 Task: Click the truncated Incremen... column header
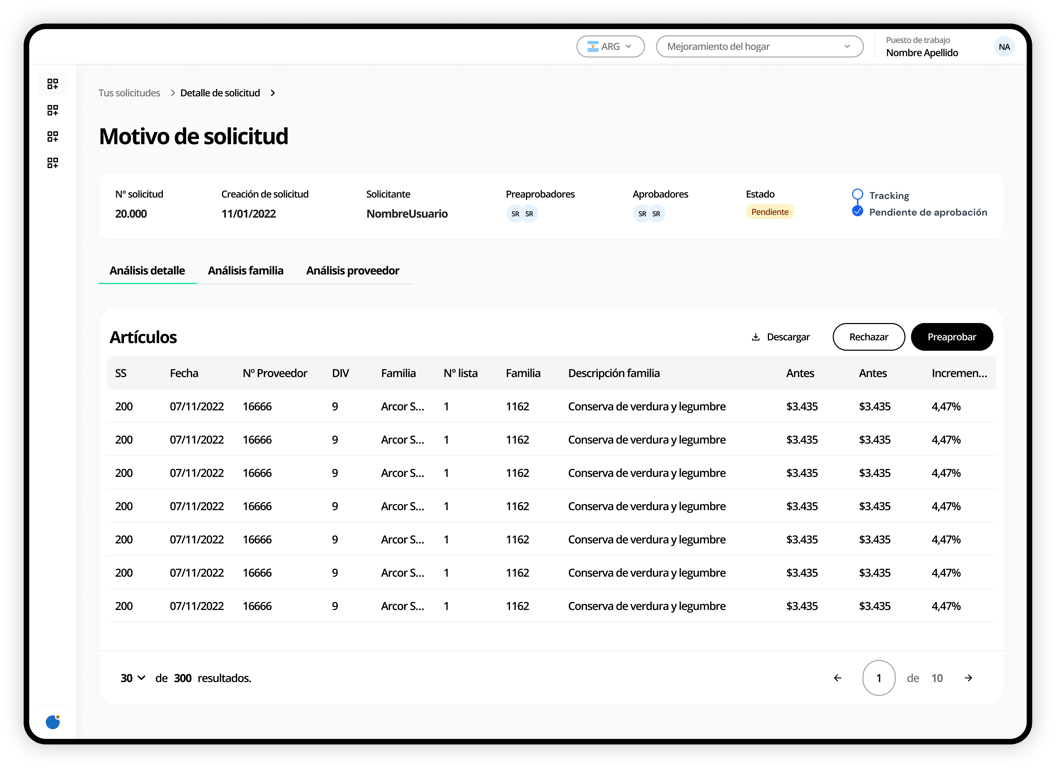[959, 373]
